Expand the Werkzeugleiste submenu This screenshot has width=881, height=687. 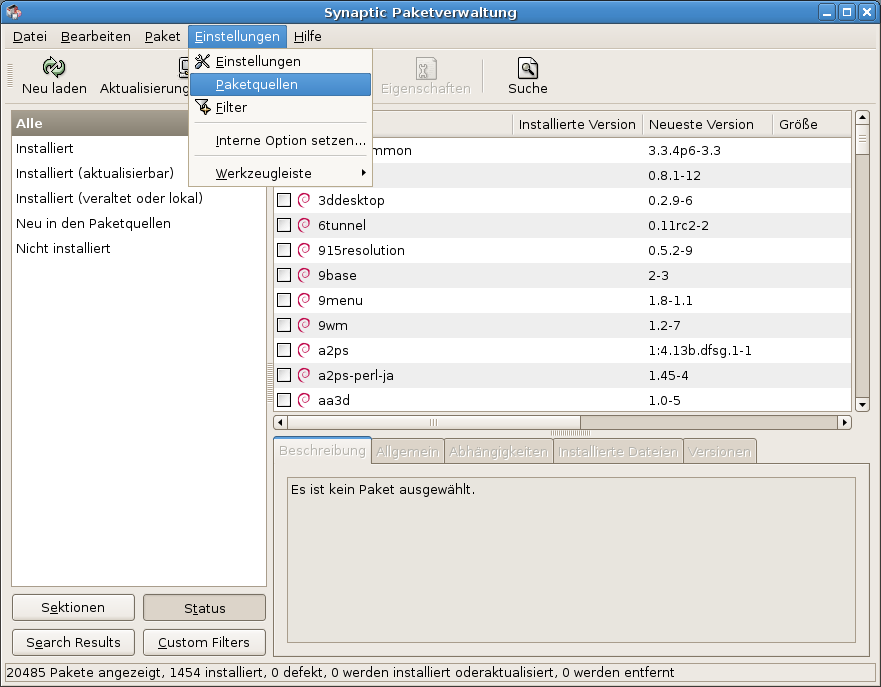(x=280, y=173)
